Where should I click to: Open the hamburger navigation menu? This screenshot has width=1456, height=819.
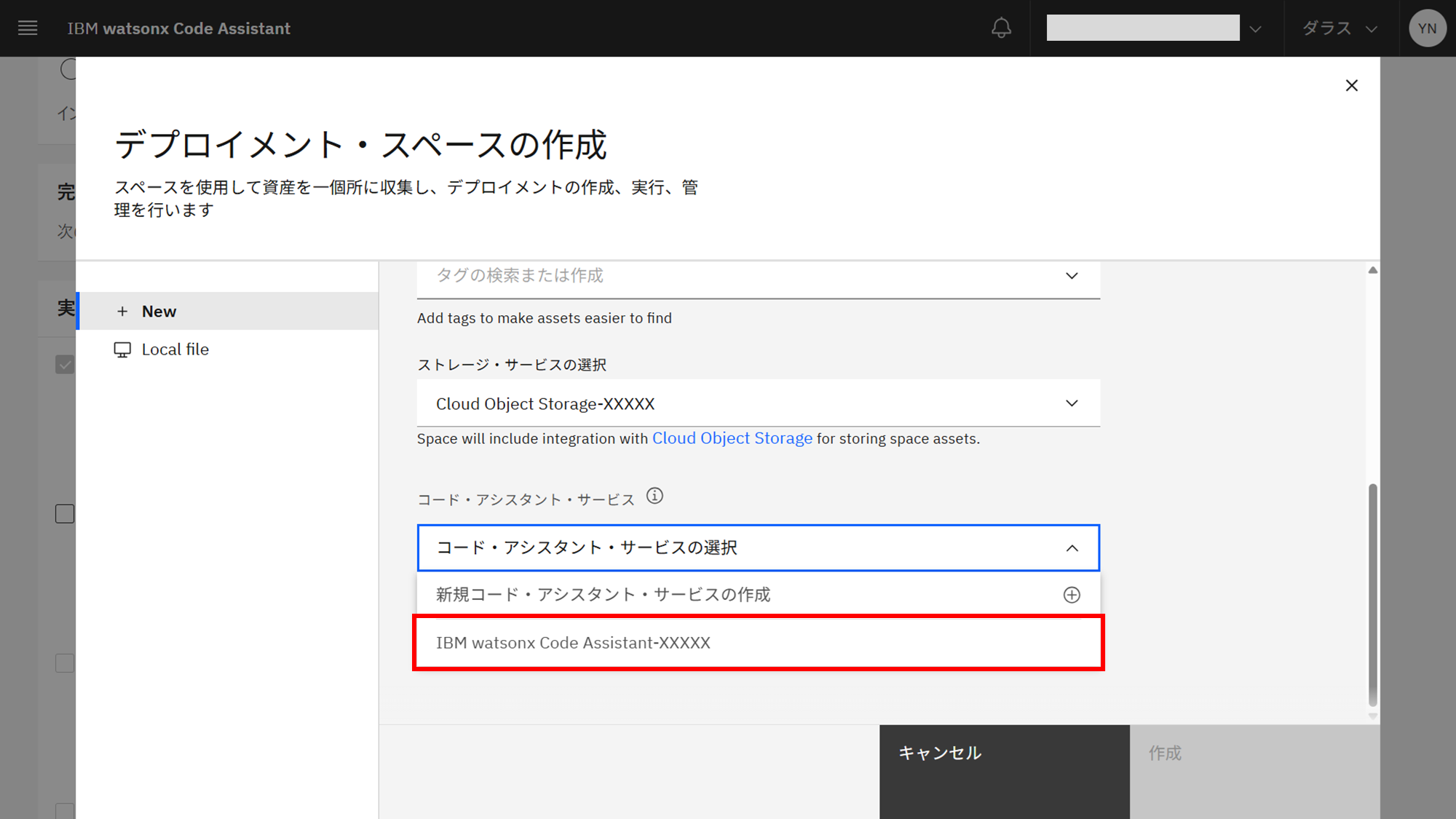28,28
